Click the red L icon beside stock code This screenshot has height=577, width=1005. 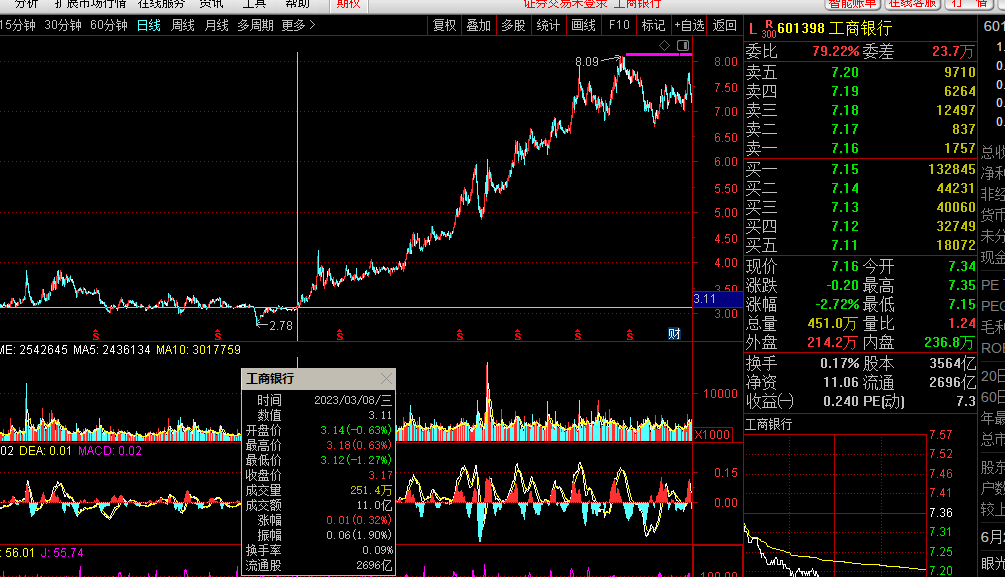coord(752,29)
